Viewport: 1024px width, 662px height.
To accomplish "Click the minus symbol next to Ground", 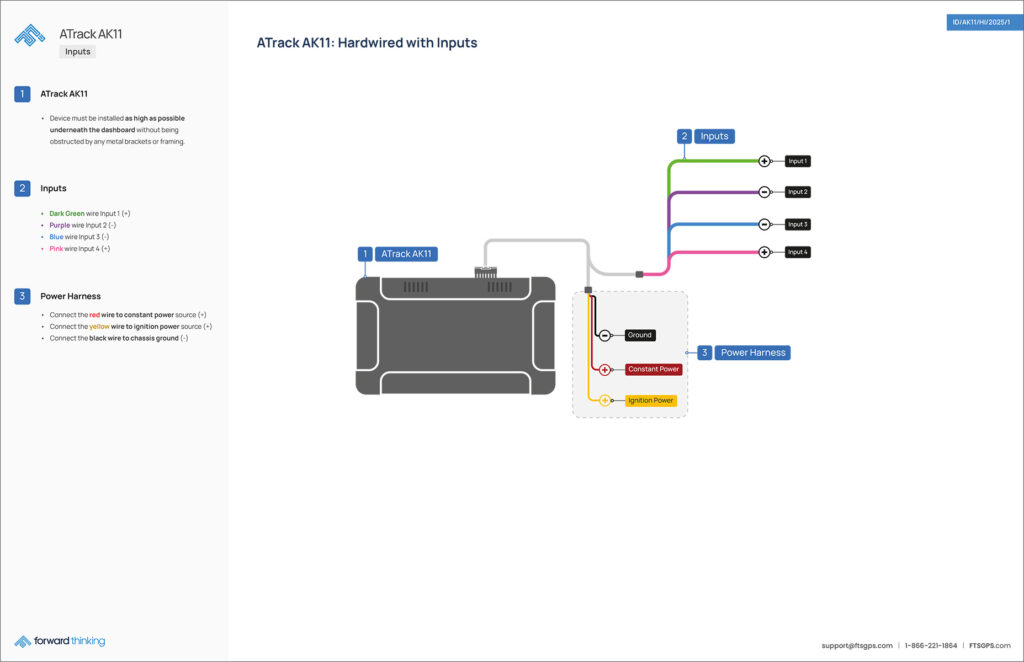I will (605, 335).
